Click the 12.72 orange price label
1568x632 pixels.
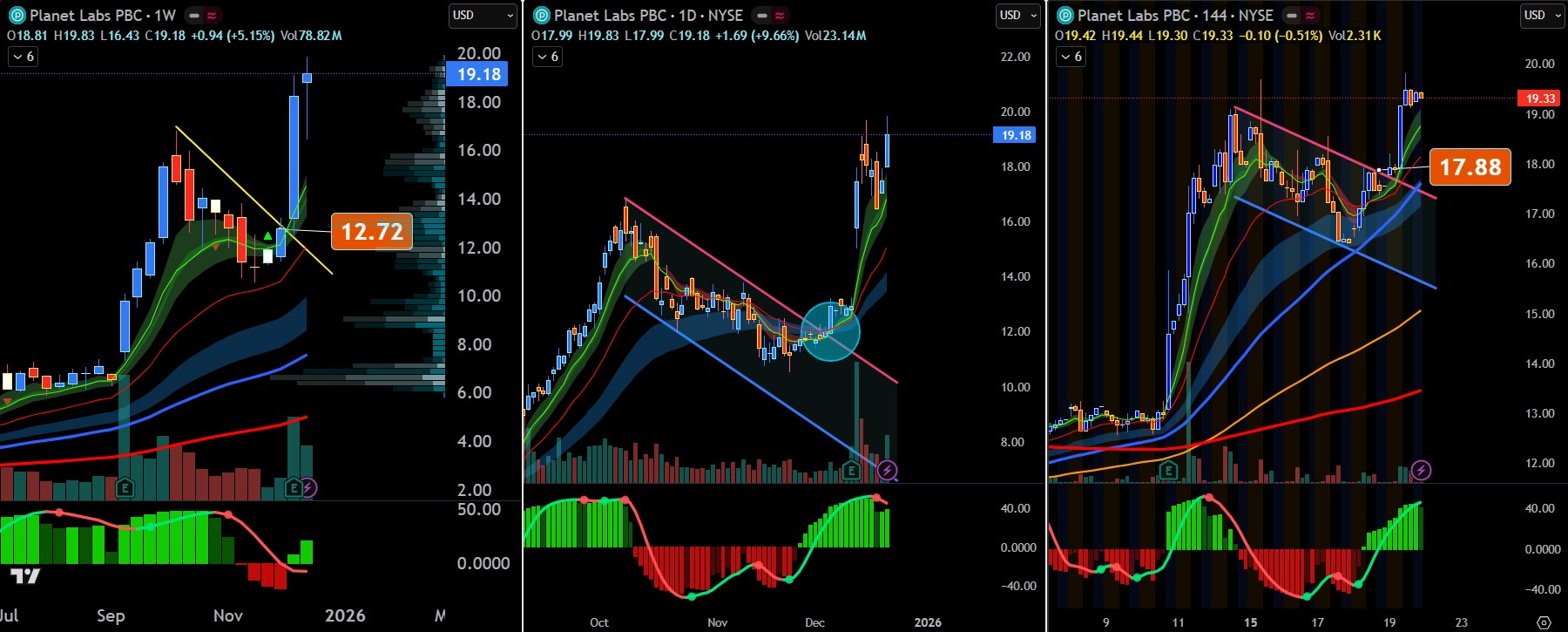pyautogui.click(x=372, y=232)
